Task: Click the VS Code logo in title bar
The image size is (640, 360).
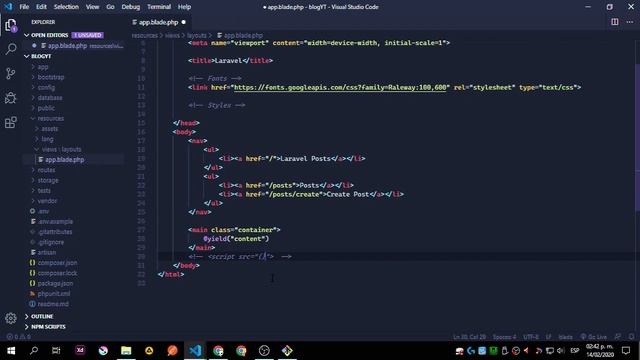Action: [x=8, y=7]
